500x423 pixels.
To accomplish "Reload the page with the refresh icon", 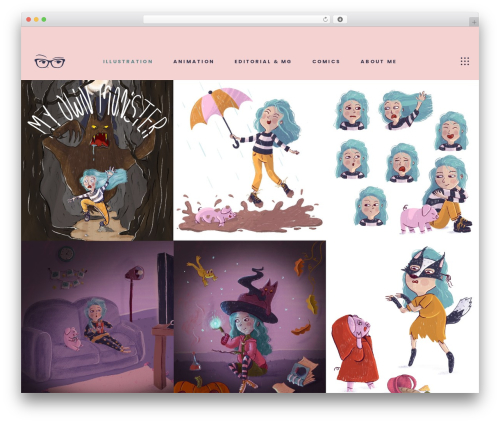I will tap(326, 20).
